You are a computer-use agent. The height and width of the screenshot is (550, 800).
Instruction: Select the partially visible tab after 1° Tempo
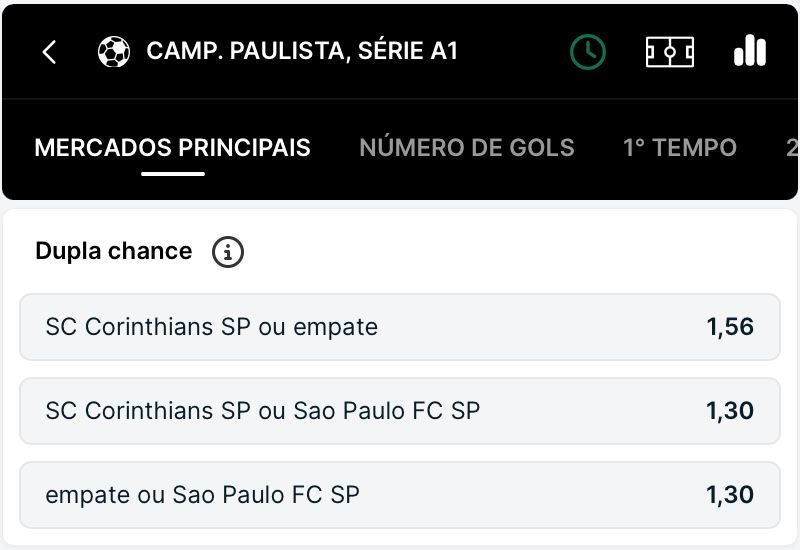click(x=792, y=148)
